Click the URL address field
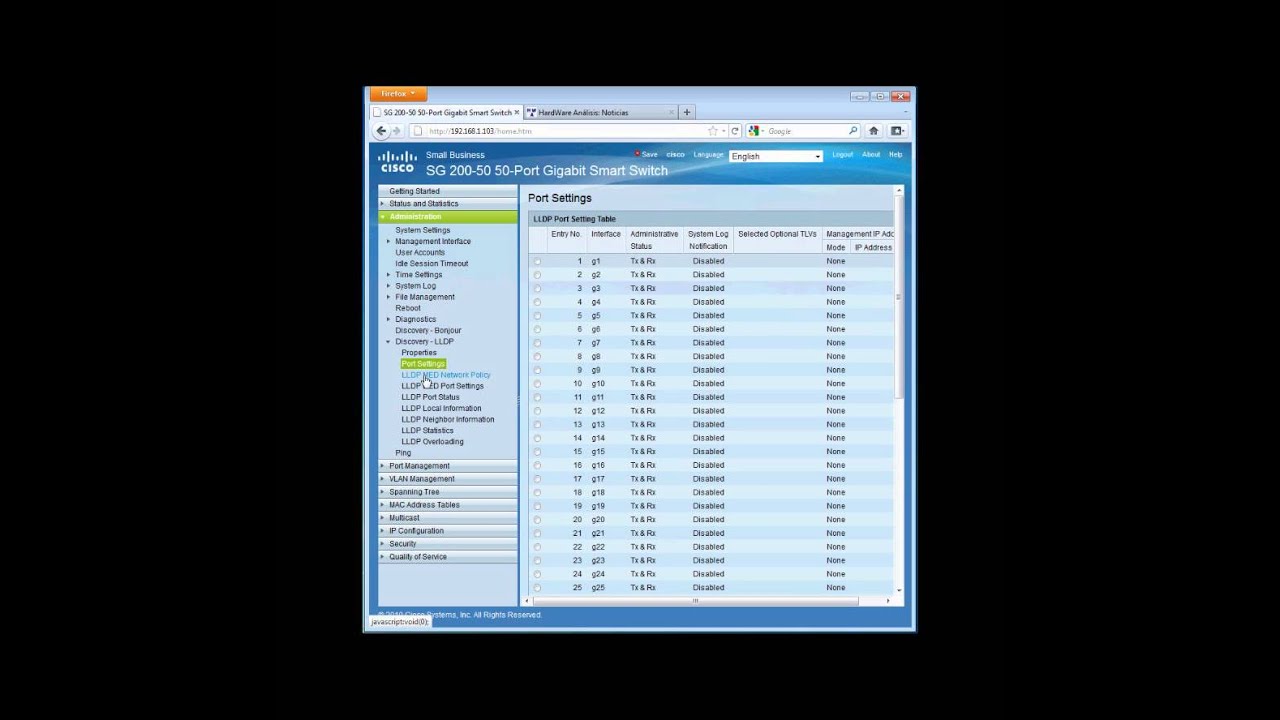Image resolution: width=1280 pixels, height=720 pixels. pyautogui.click(x=570, y=131)
